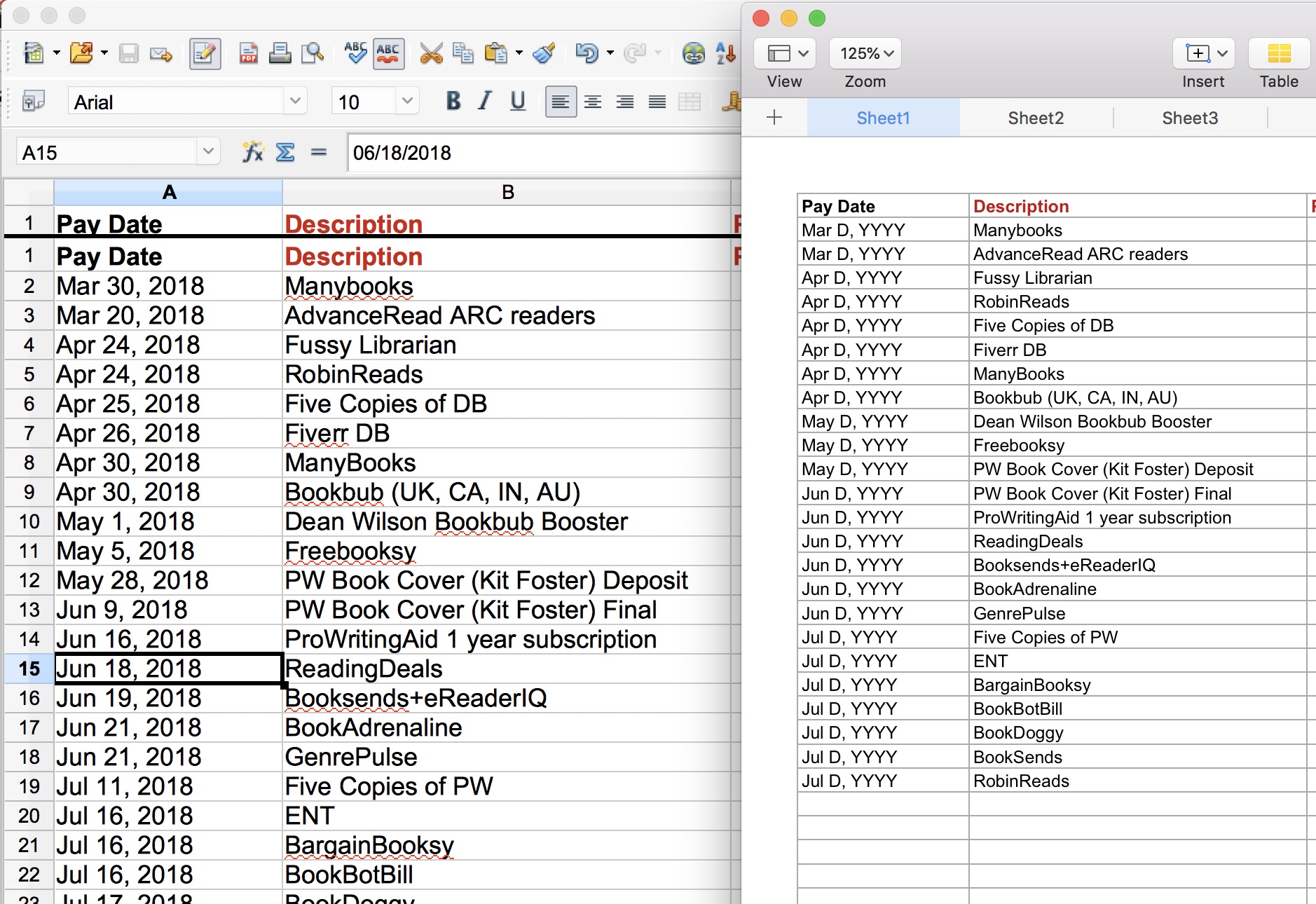Select column A header
The image size is (1316, 904).
click(x=169, y=192)
